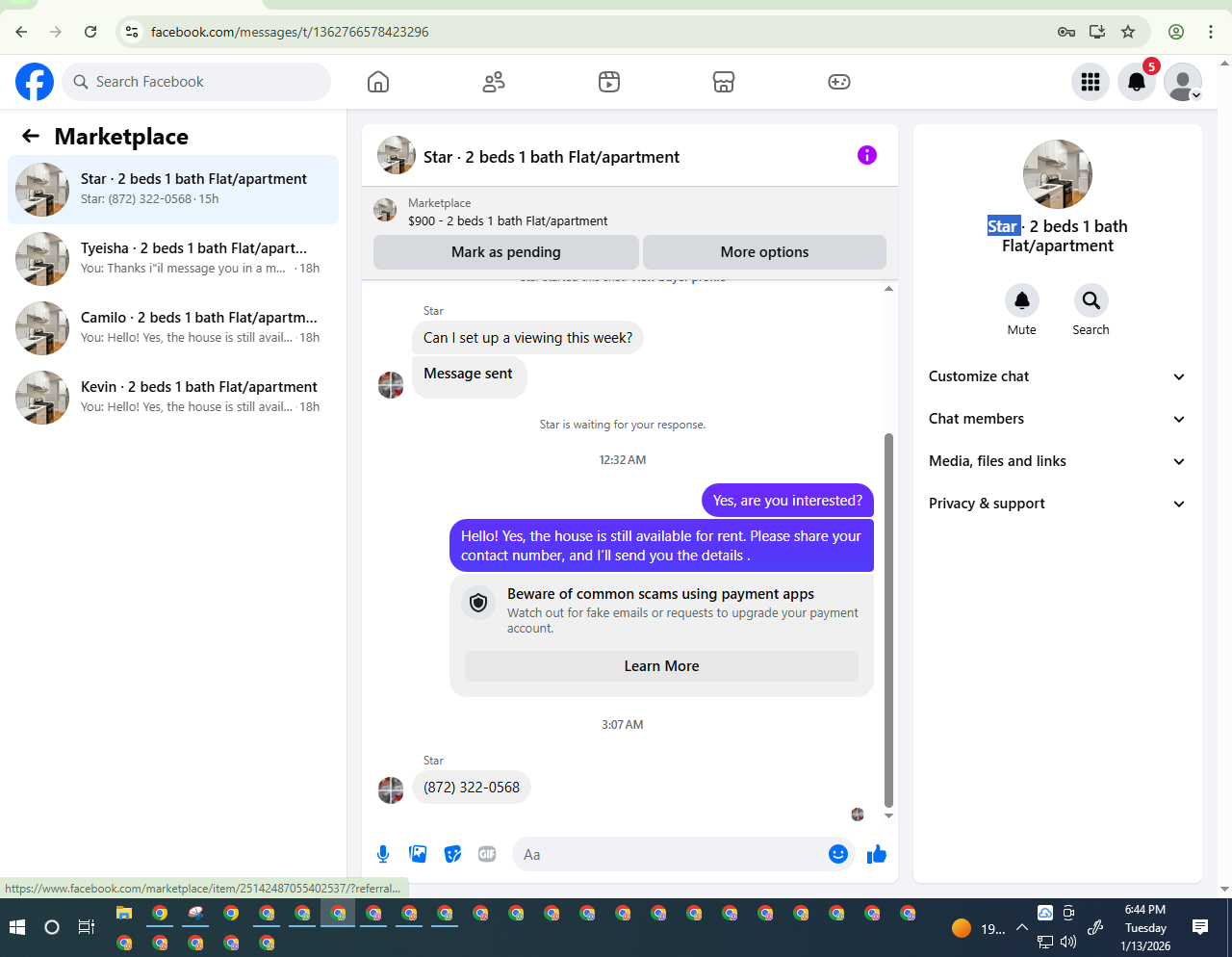Click the More options button
The image size is (1232, 957).
764,252
